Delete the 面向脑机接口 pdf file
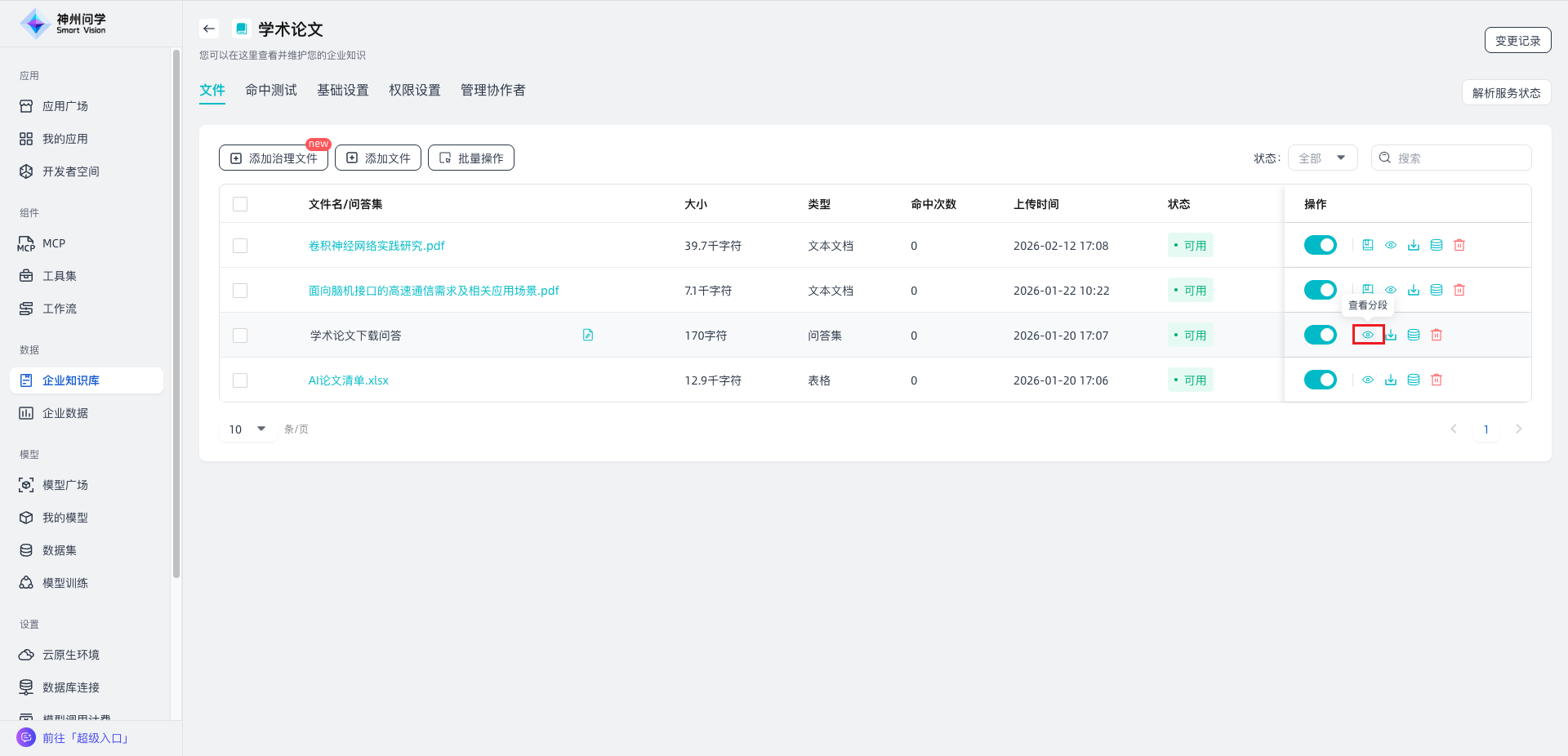This screenshot has height=756, width=1568. click(1459, 290)
